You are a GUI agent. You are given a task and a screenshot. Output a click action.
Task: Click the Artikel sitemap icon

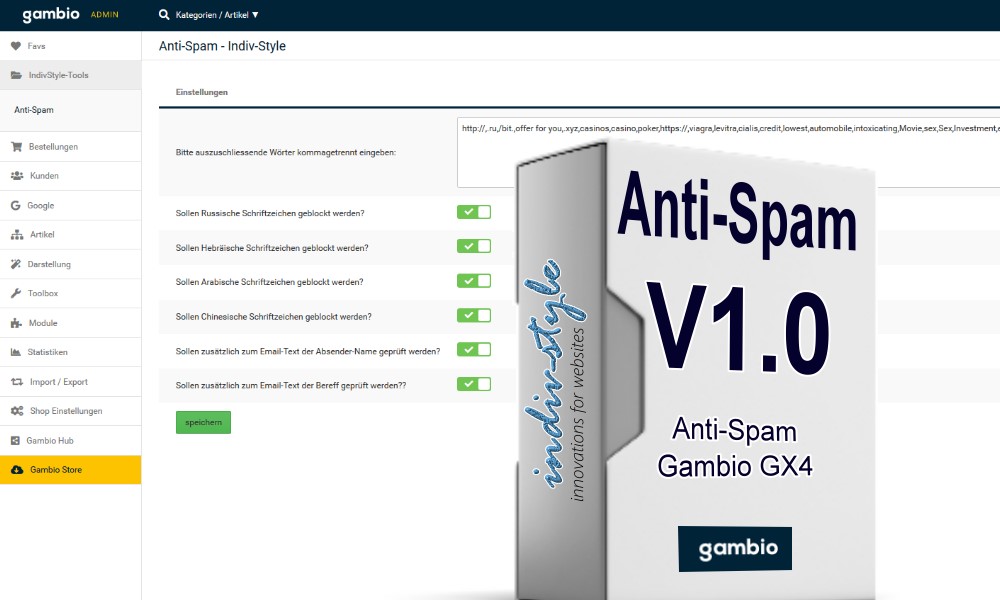point(17,235)
